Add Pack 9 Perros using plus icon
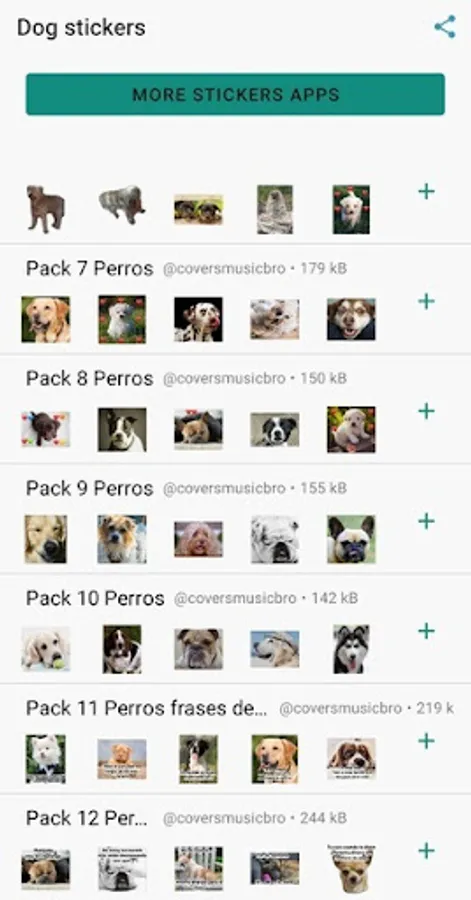 426,521
